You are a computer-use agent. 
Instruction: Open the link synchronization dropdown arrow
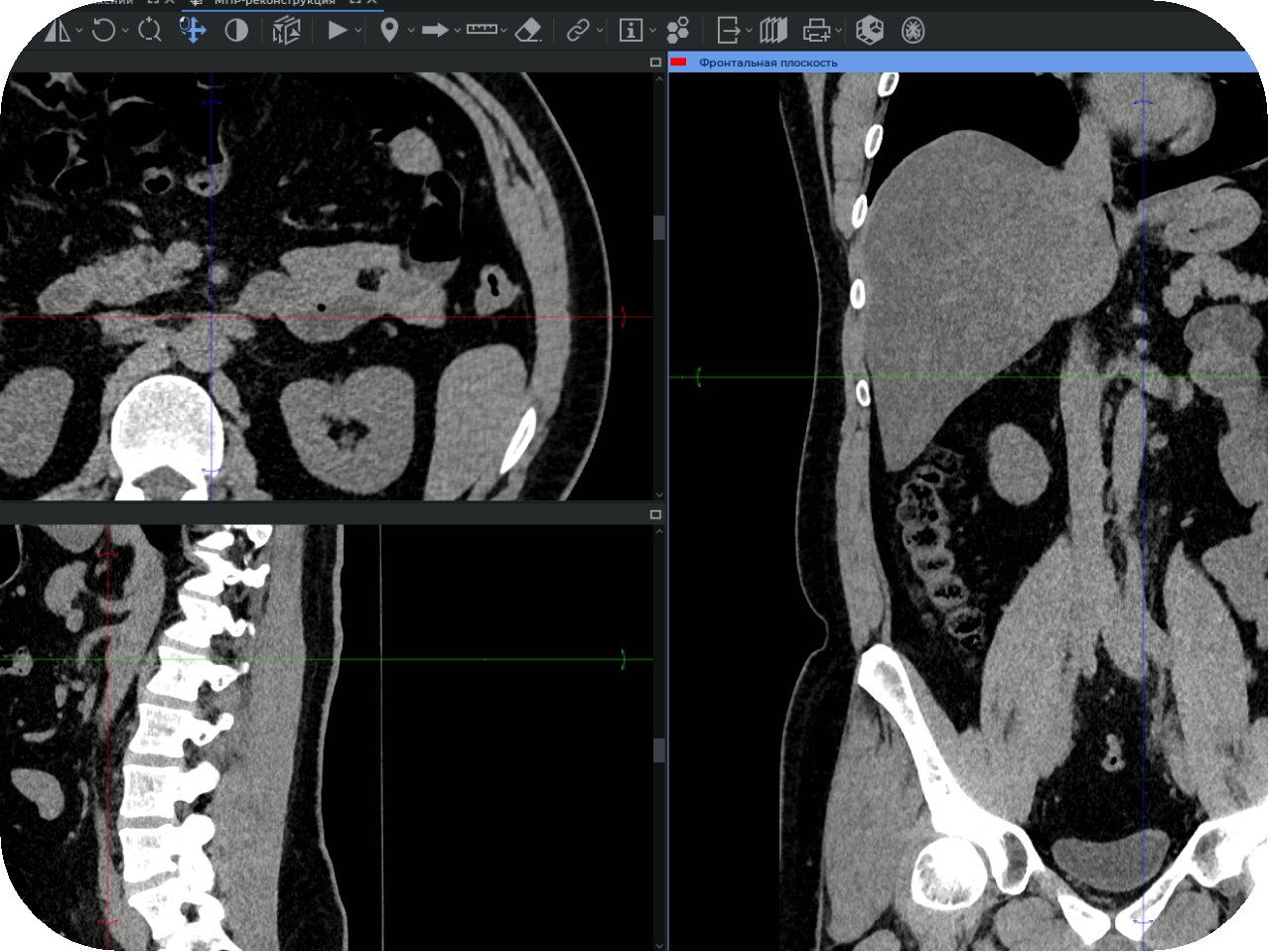tap(600, 31)
